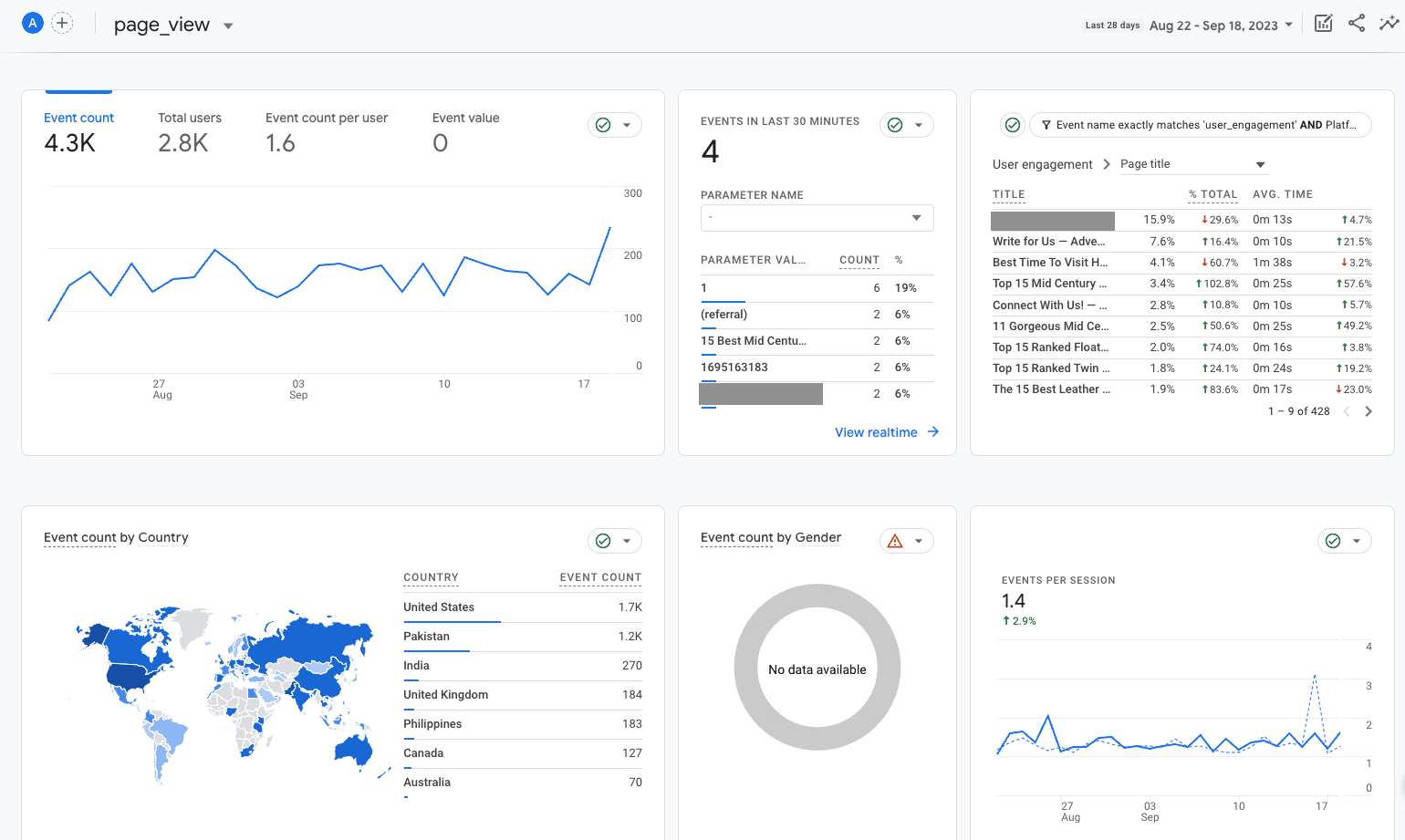Go to next page of the page title table
This screenshot has width=1405, height=840.
point(1368,411)
